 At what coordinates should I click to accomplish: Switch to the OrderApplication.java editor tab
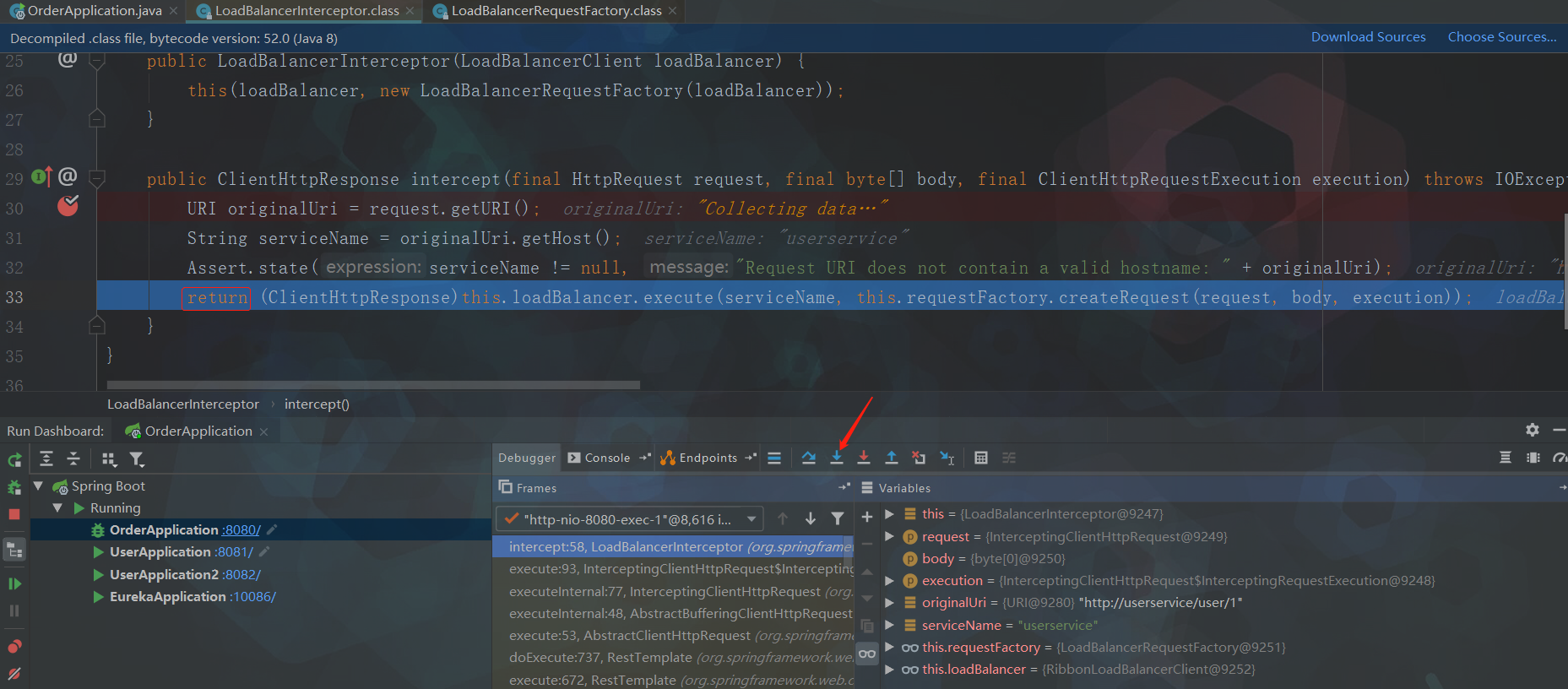[95, 11]
